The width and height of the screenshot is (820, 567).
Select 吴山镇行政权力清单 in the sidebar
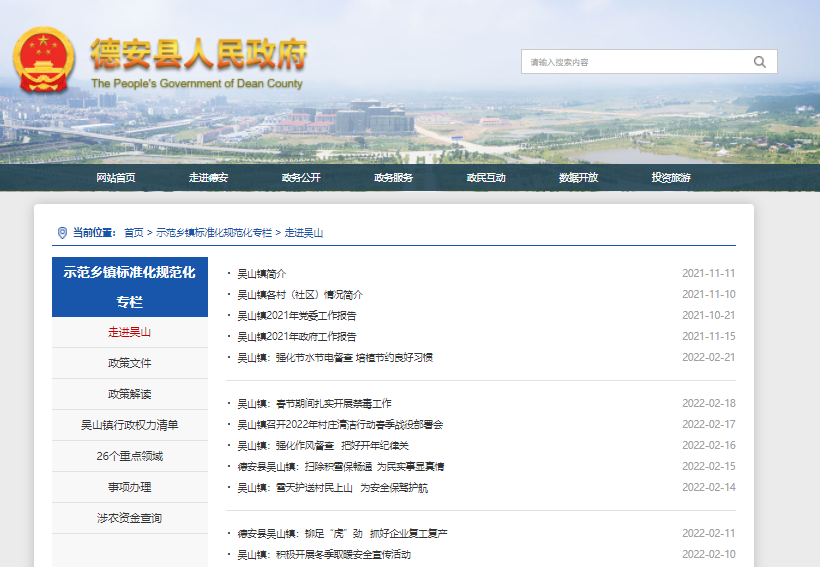pyautogui.click(x=130, y=425)
